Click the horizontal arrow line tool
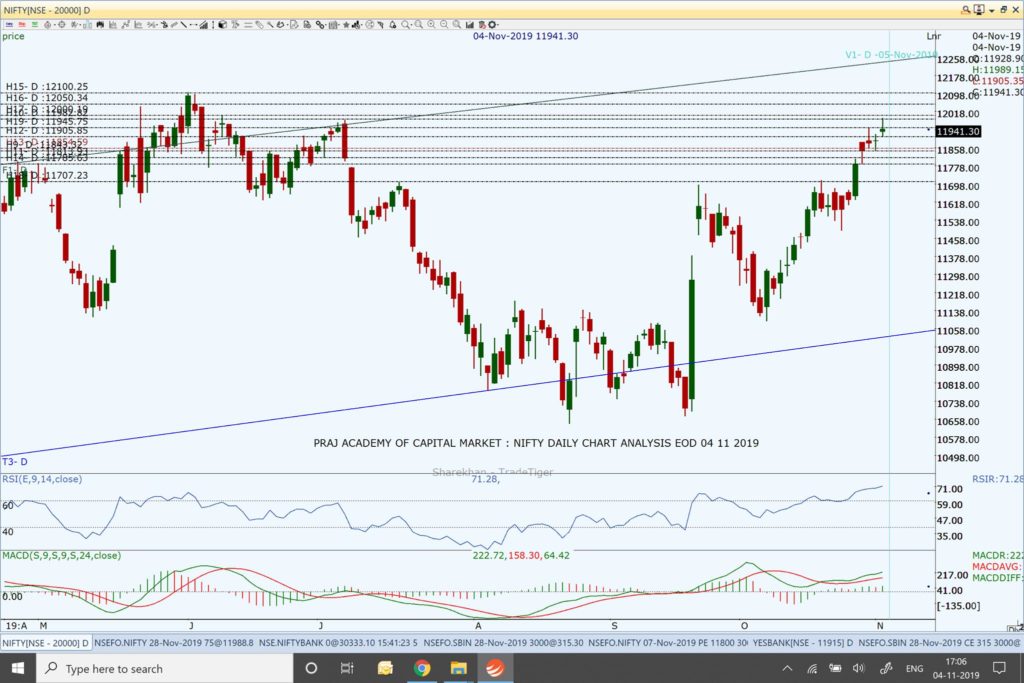 point(193,25)
